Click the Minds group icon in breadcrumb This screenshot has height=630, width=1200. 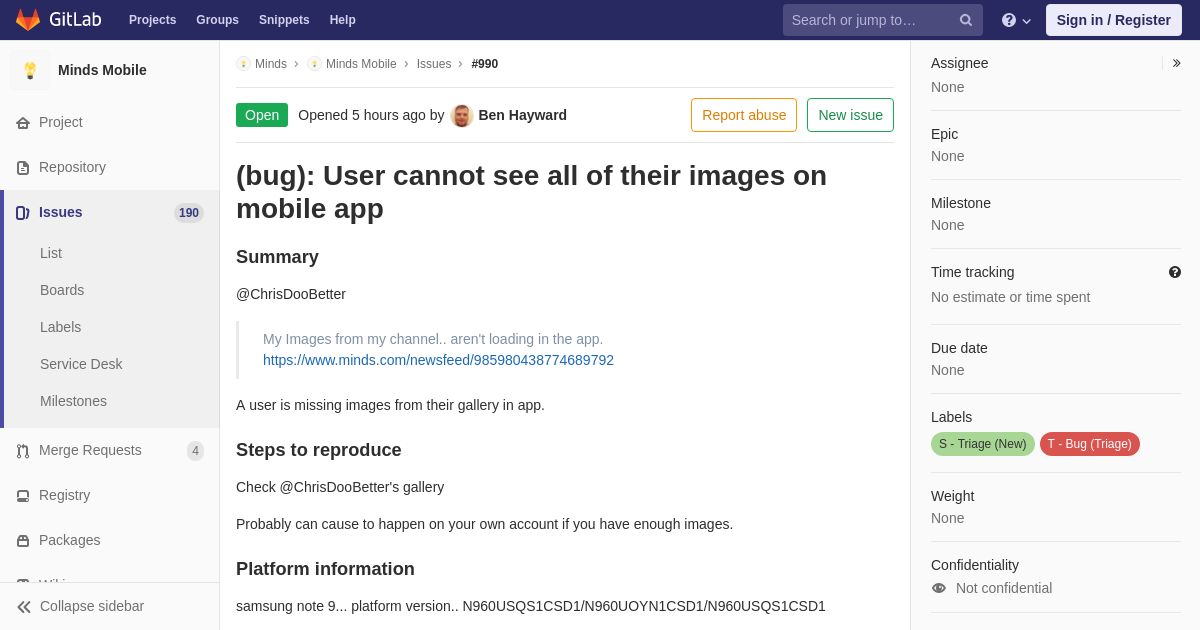point(243,64)
